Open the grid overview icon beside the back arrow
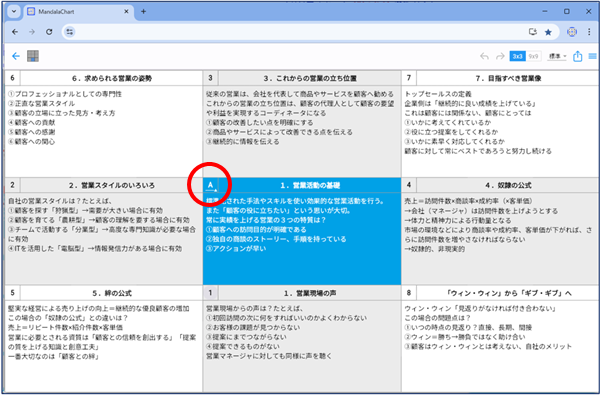The image size is (600, 395). 33,56
